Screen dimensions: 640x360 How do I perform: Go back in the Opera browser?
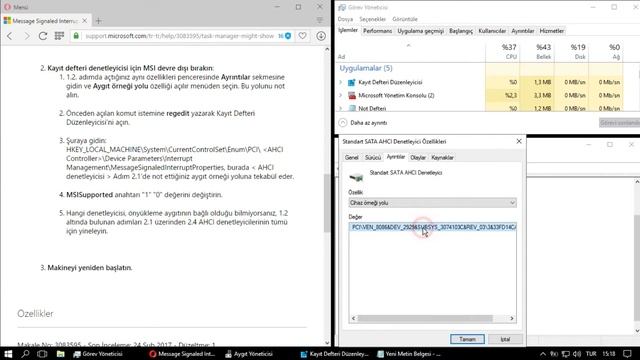(9, 36)
